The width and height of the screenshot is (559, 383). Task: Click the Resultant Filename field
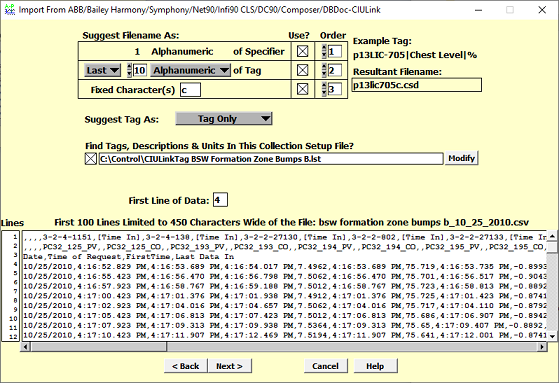click(x=416, y=85)
